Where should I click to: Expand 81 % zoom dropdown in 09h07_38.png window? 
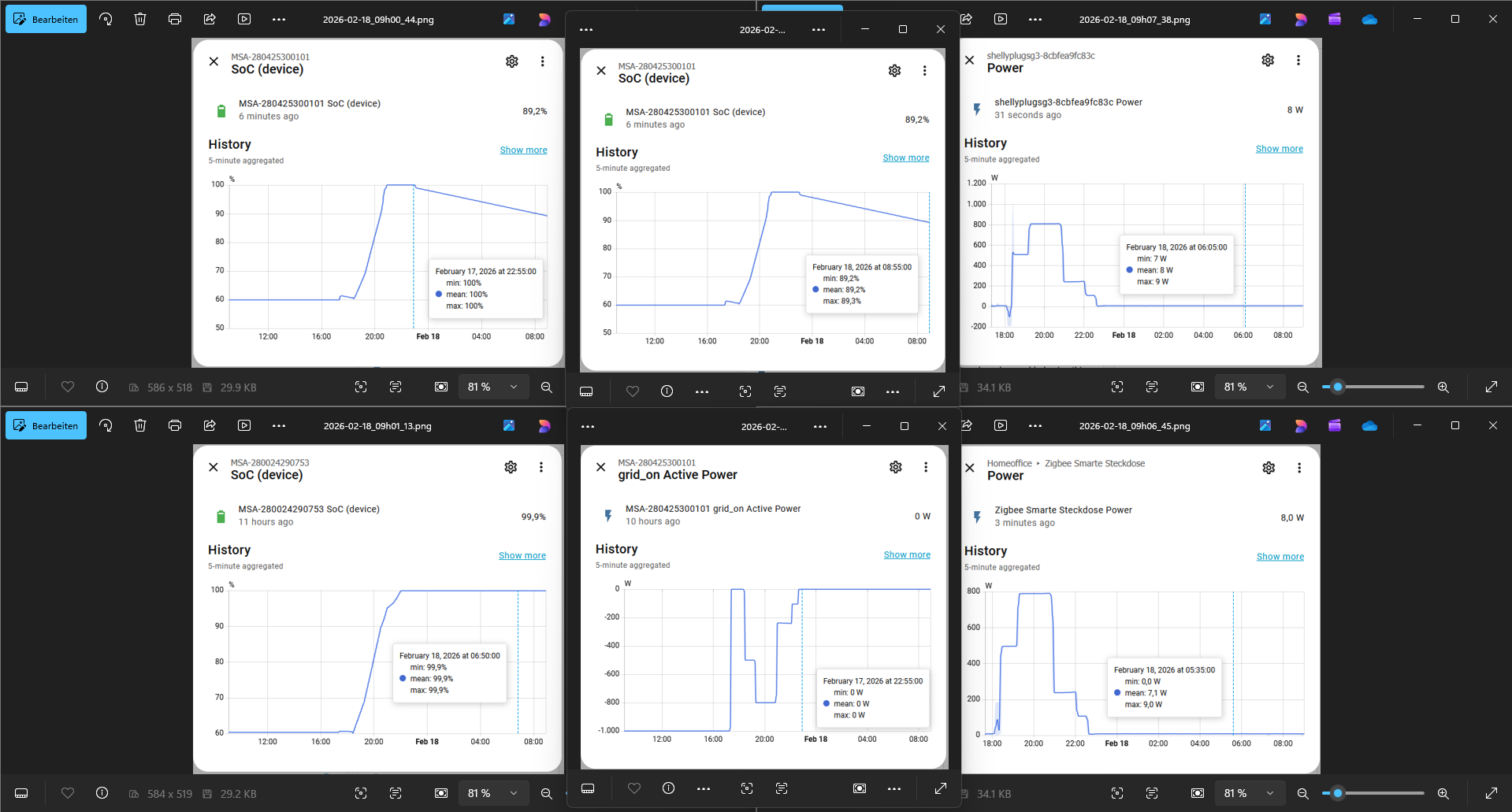click(1270, 387)
